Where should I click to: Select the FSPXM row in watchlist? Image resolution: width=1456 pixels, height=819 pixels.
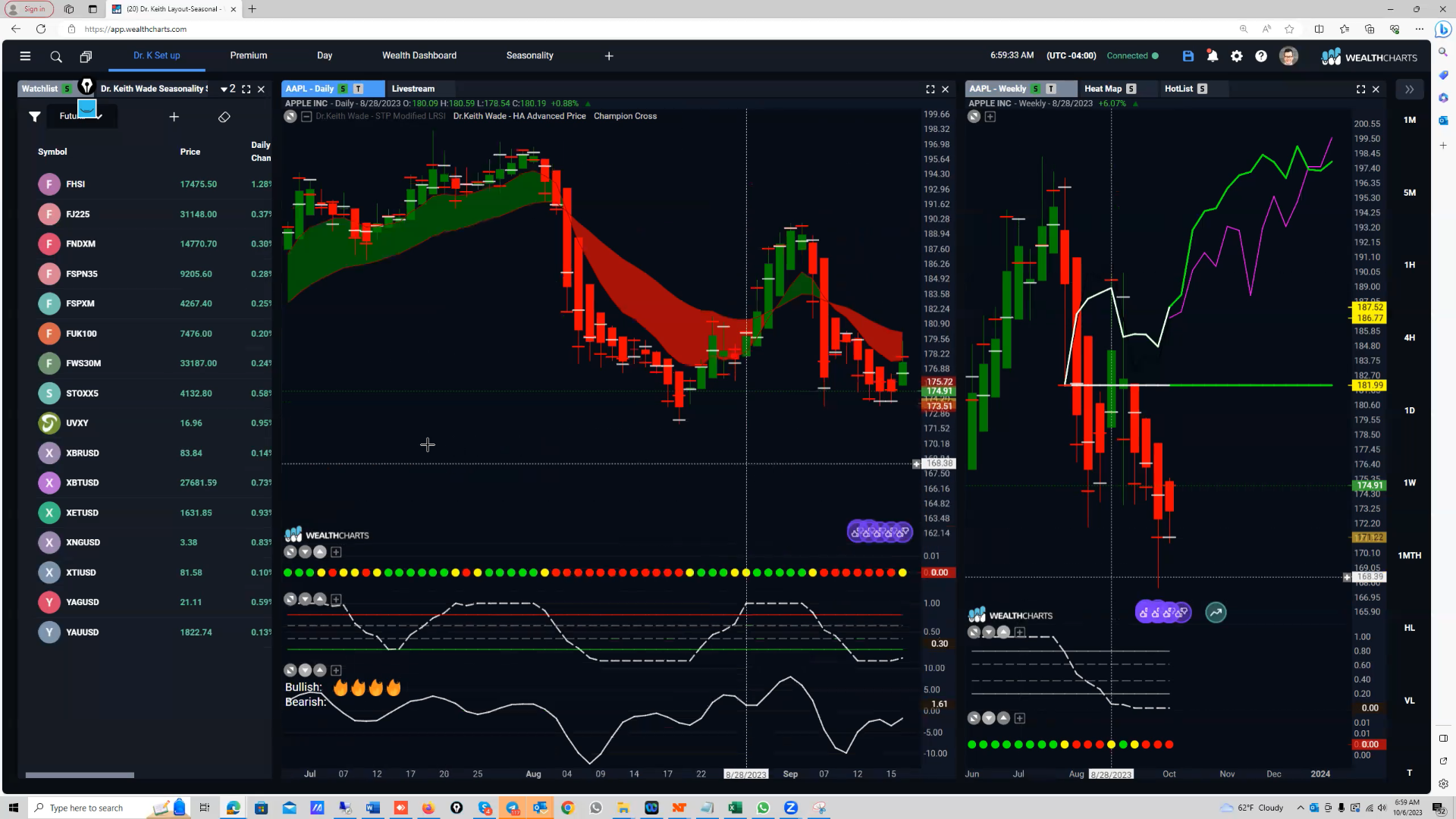click(144, 304)
